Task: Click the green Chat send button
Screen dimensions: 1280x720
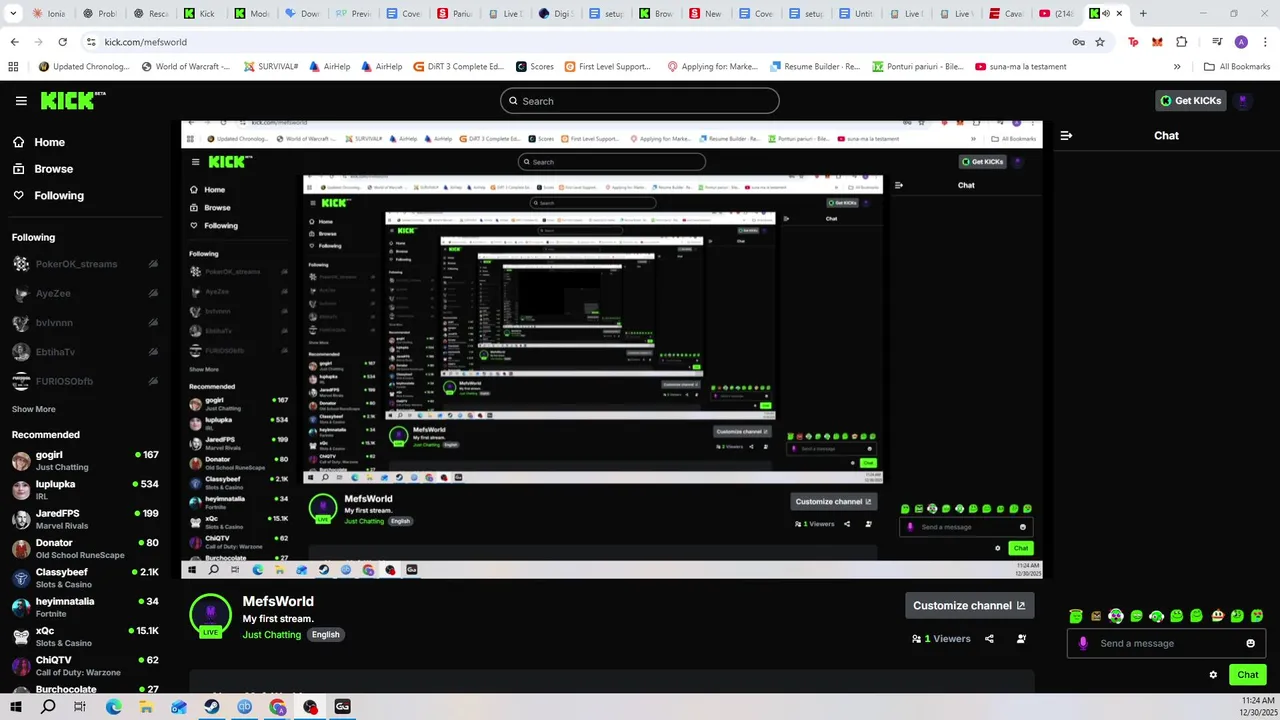Action: tap(1247, 675)
